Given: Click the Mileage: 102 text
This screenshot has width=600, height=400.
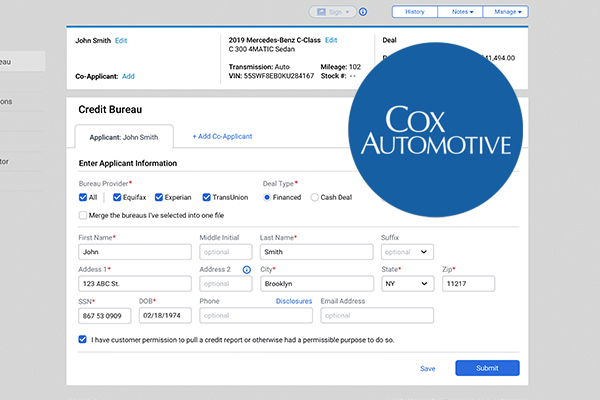Looking at the screenshot, I should 341,67.
